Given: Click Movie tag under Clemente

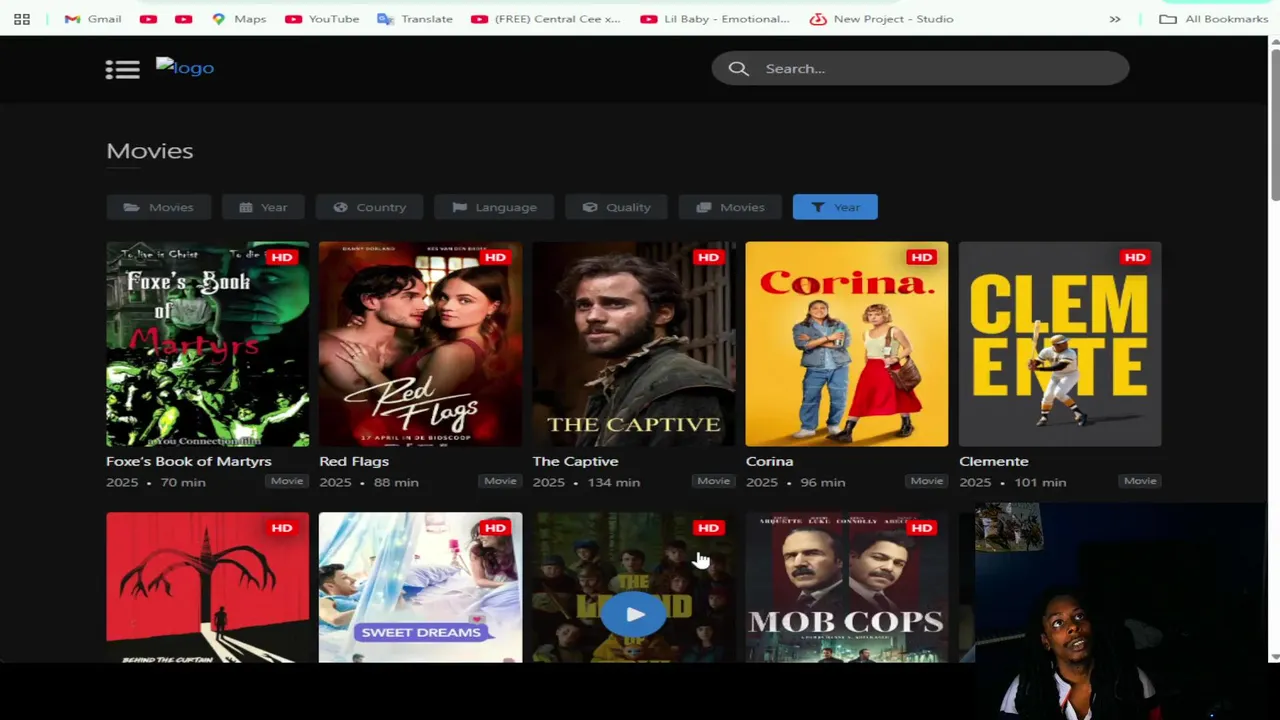Looking at the screenshot, I should 1140,481.
